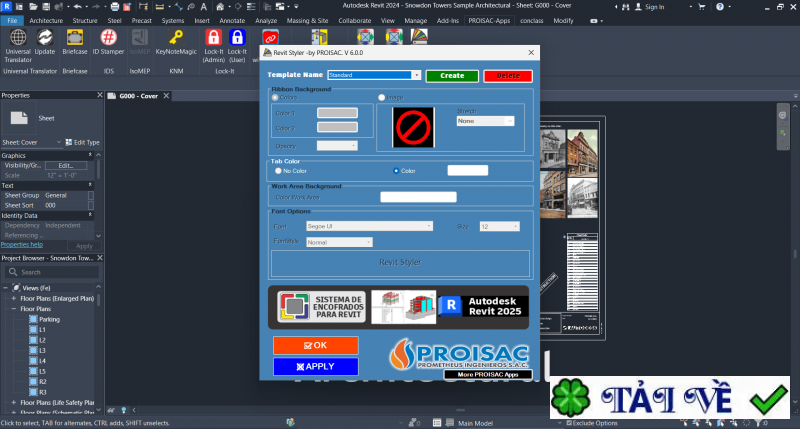The height and width of the screenshot is (429, 800).
Task: Click the Update ribbon icon
Action: (x=45, y=42)
